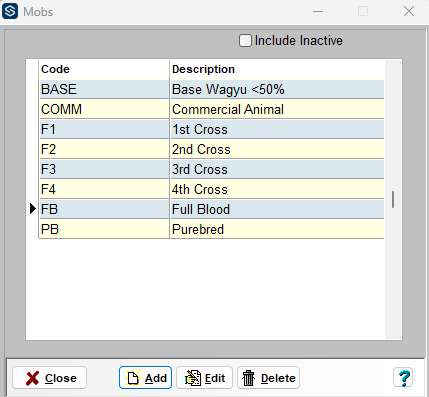
Task: Select the Purebred row
Action: 212,229
